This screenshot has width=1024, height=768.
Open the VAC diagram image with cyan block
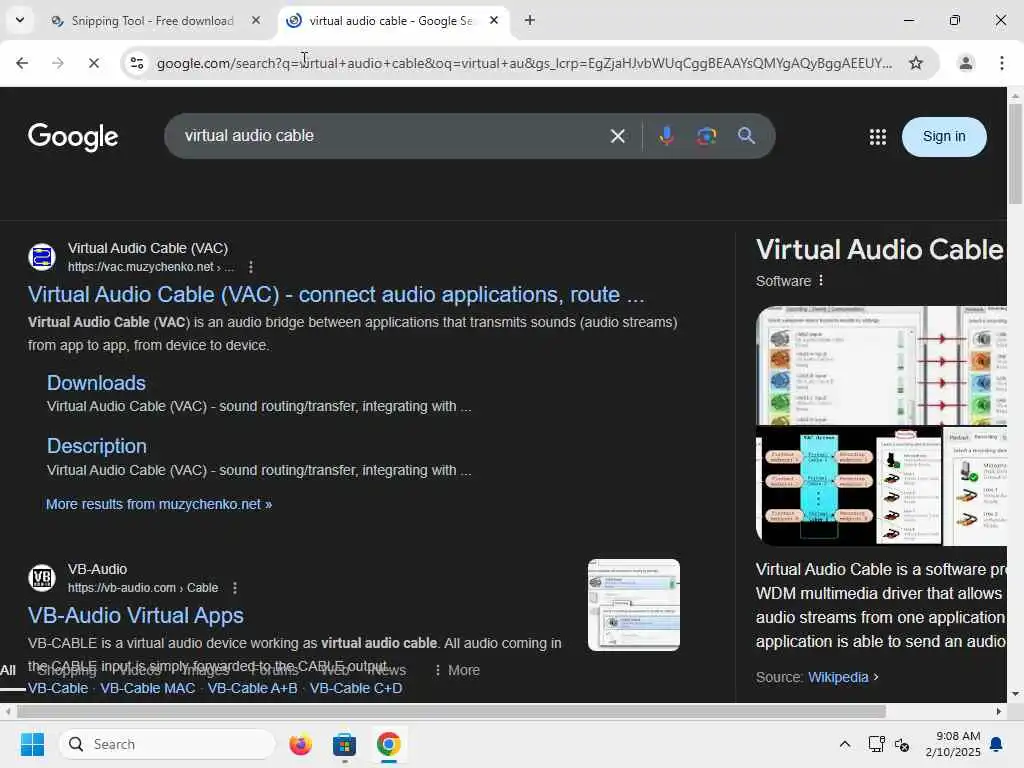[816, 485]
